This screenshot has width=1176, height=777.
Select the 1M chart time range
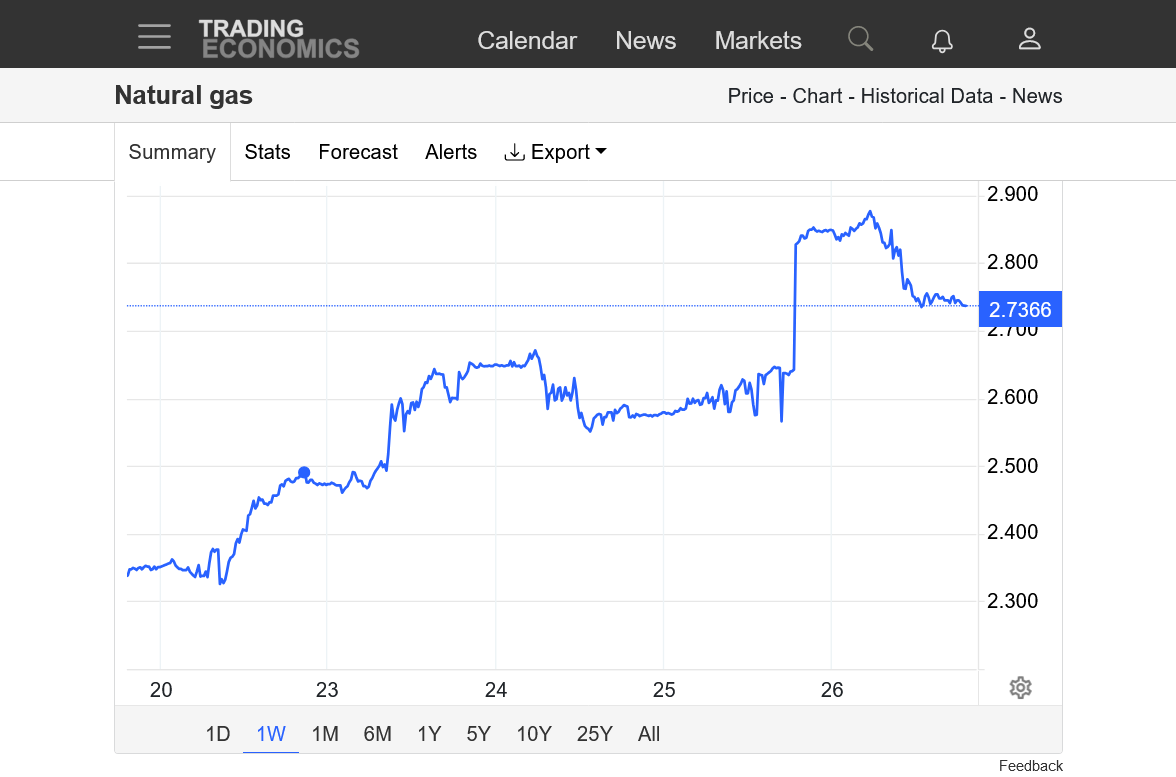[325, 734]
